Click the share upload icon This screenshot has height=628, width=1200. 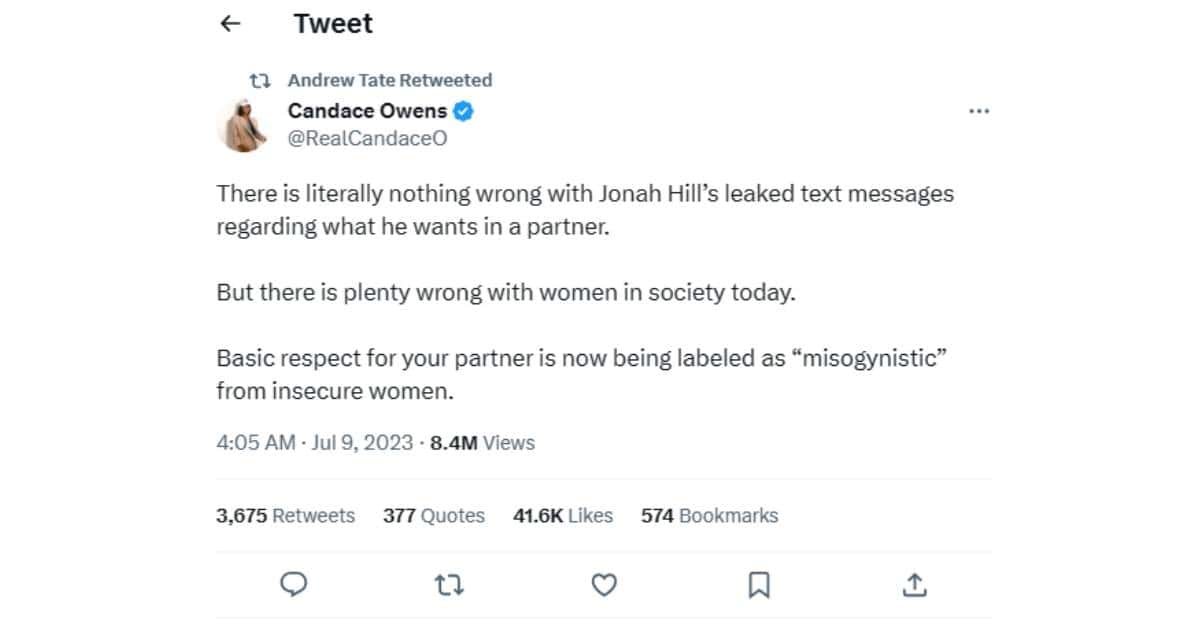point(915,584)
